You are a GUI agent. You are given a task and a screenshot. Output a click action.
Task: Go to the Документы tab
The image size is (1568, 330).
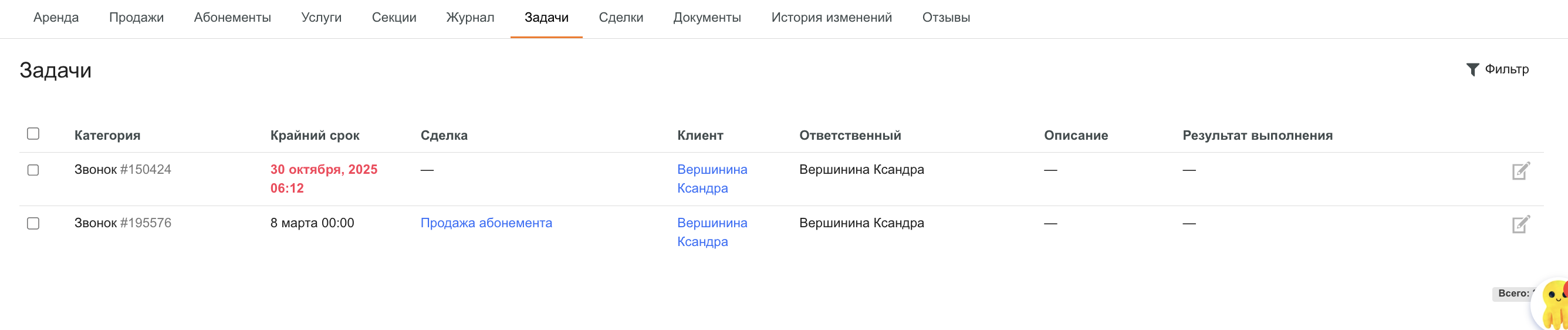707,18
